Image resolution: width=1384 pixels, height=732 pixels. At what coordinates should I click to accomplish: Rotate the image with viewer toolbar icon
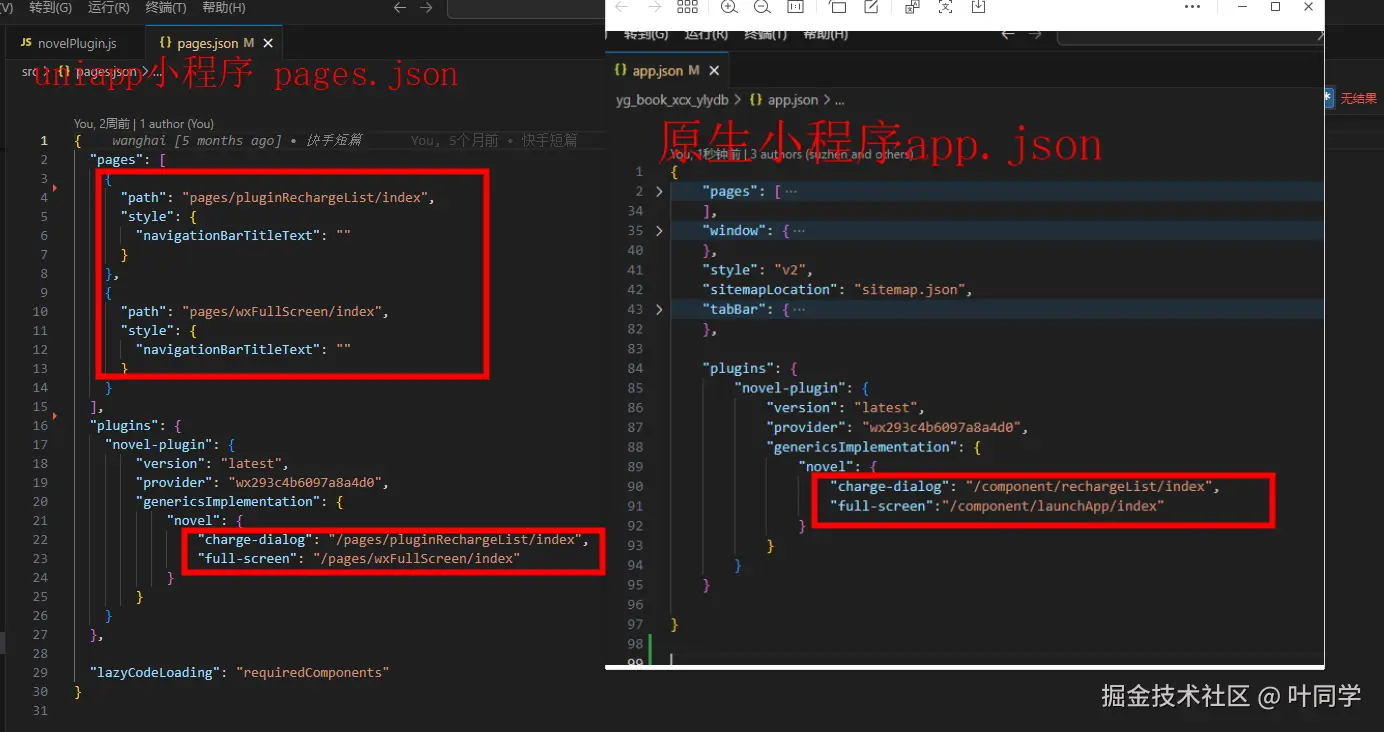(838, 7)
